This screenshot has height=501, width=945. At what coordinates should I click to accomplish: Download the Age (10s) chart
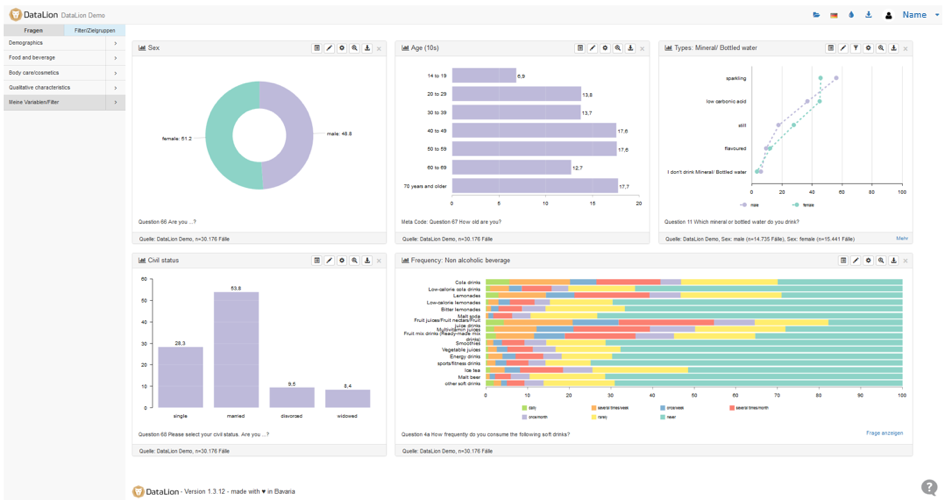[x=630, y=48]
